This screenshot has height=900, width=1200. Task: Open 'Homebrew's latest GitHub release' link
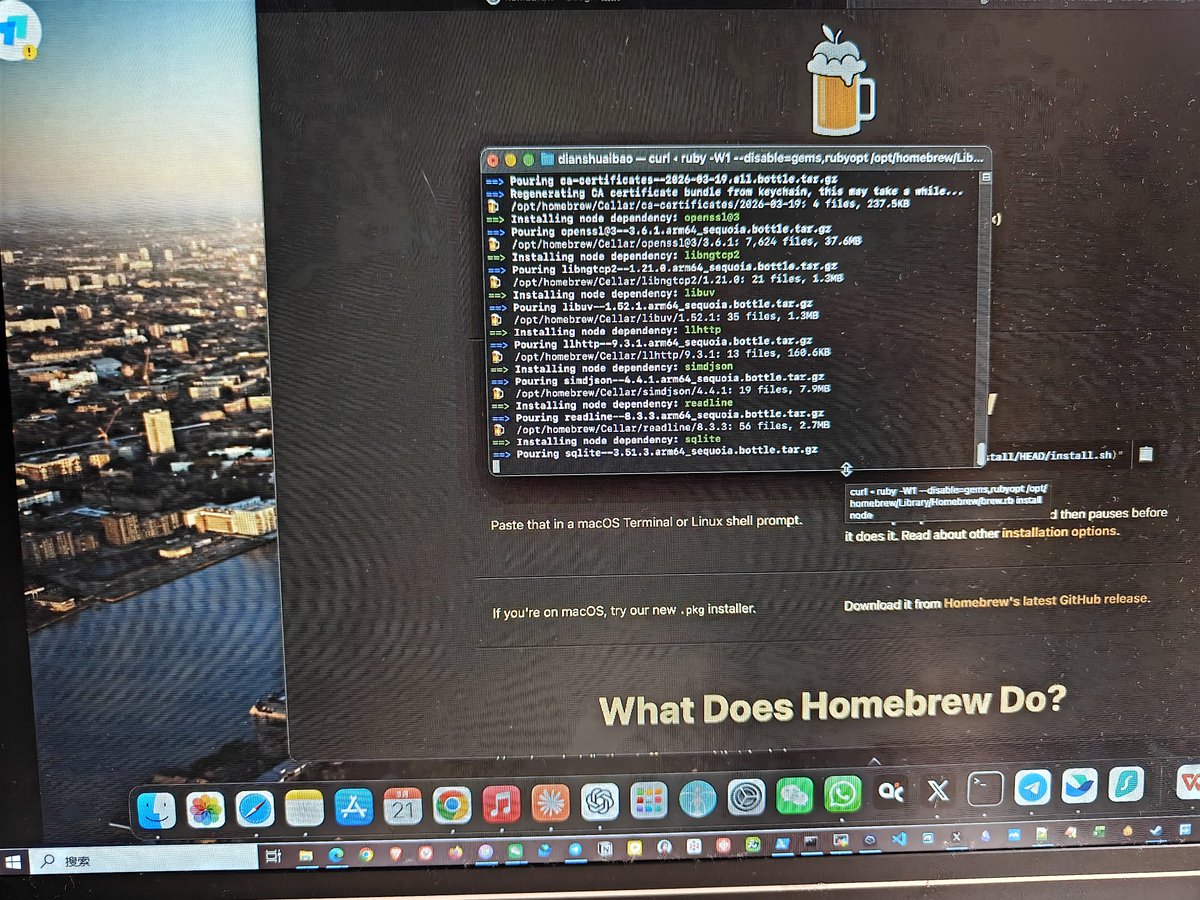[x=1046, y=601]
